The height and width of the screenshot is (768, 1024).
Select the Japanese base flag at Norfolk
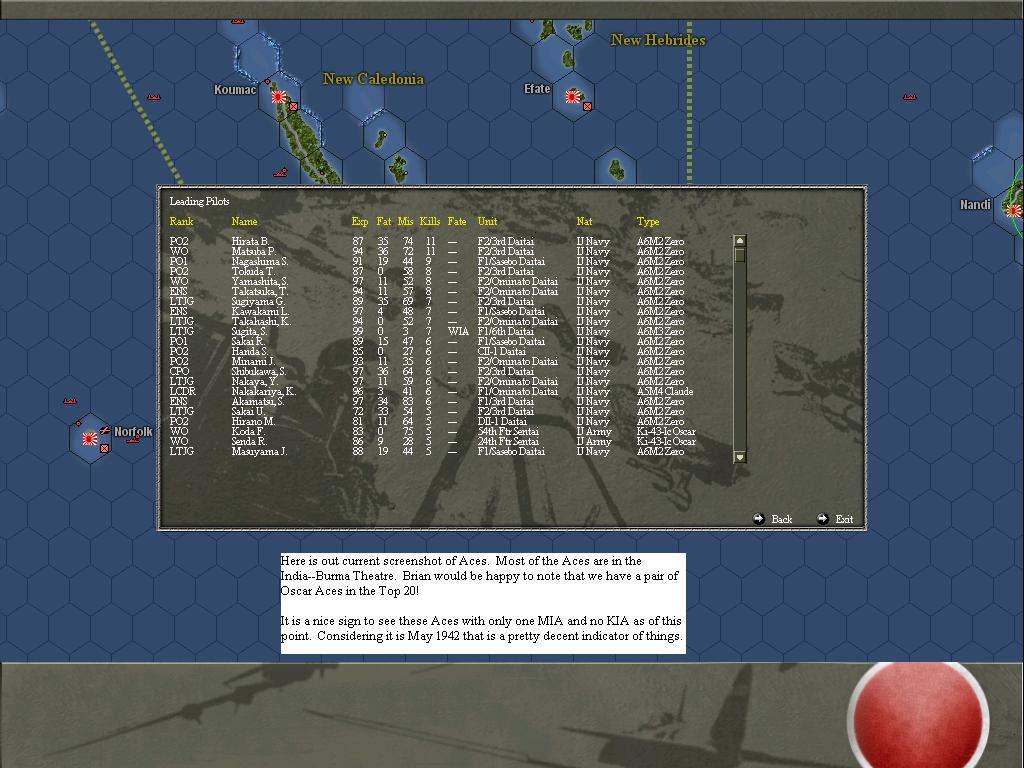(x=89, y=439)
